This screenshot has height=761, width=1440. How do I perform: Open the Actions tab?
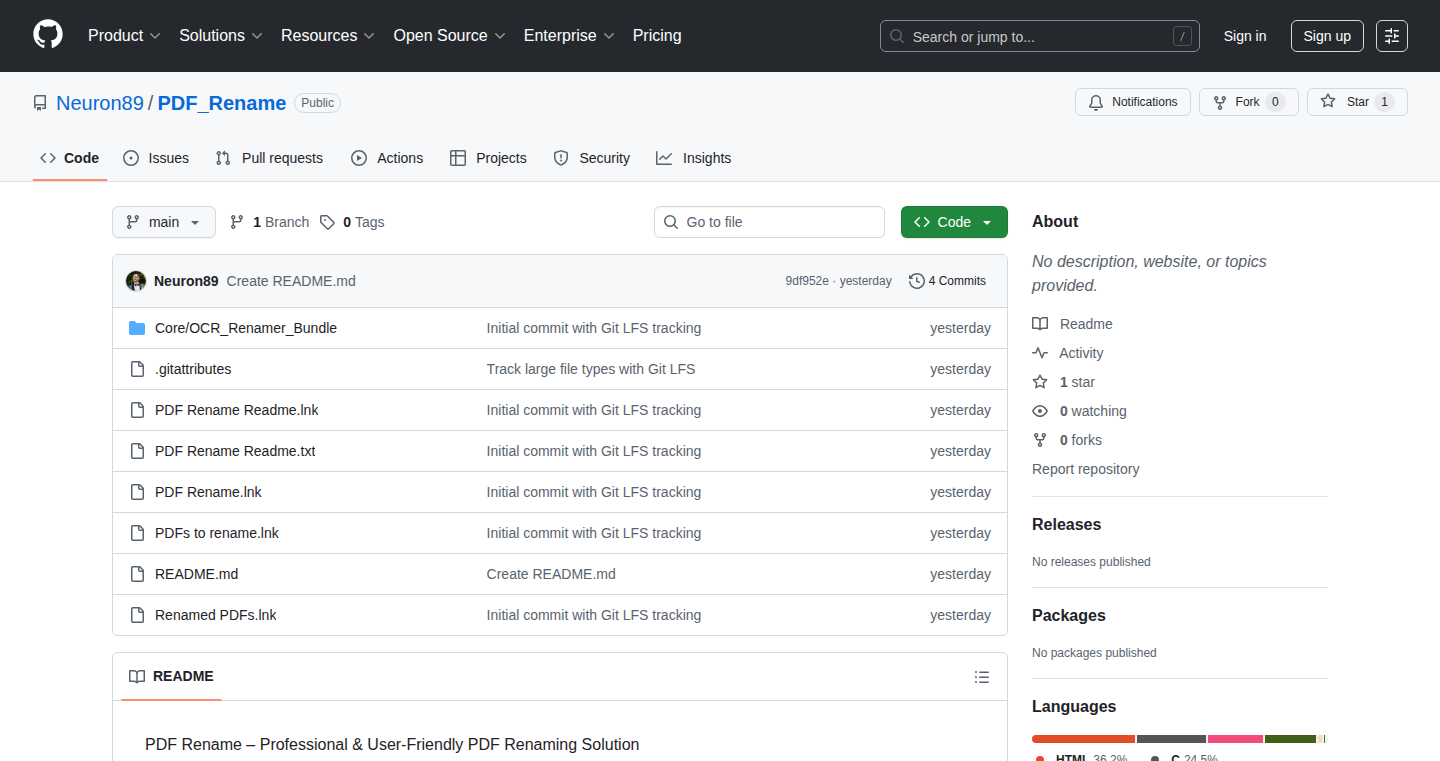[x=387, y=158]
